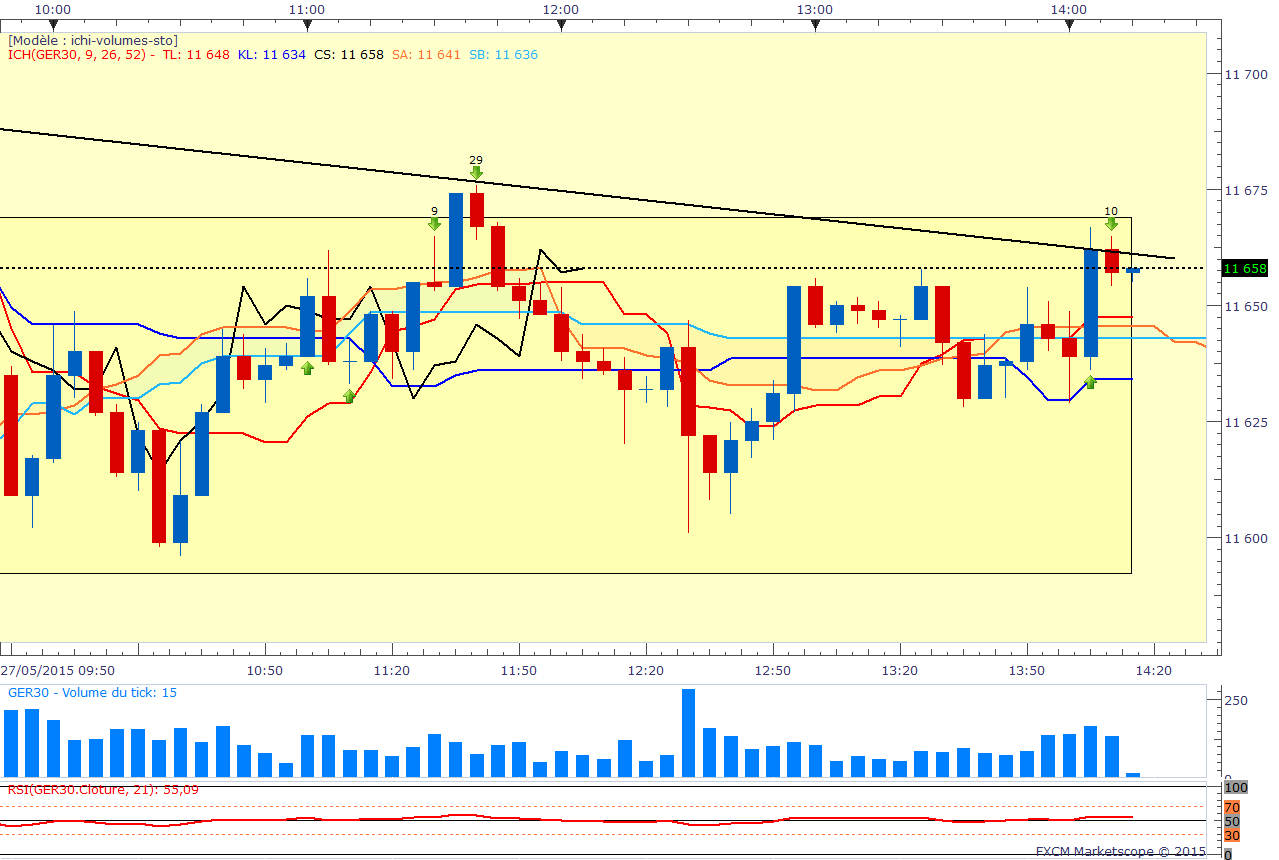This screenshot has width=1279, height=860.
Task: Click the green down arrow labeled 10
Action: [1111, 224]
